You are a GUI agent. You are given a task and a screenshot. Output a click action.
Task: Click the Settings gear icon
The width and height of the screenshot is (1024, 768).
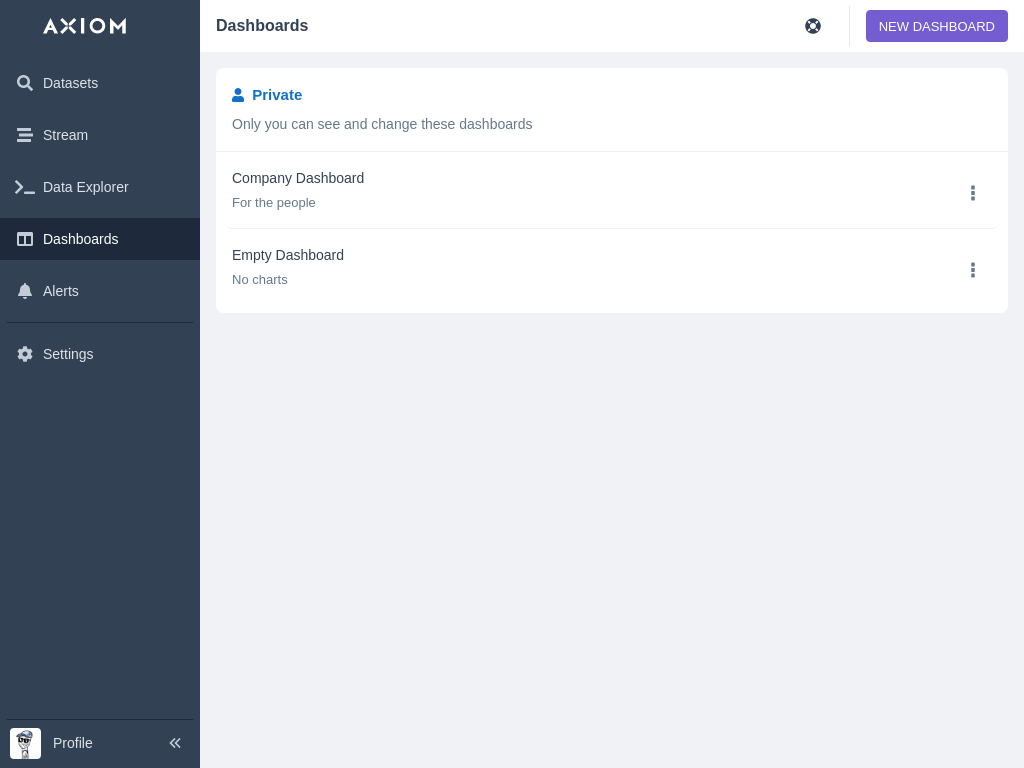[25, 354]
